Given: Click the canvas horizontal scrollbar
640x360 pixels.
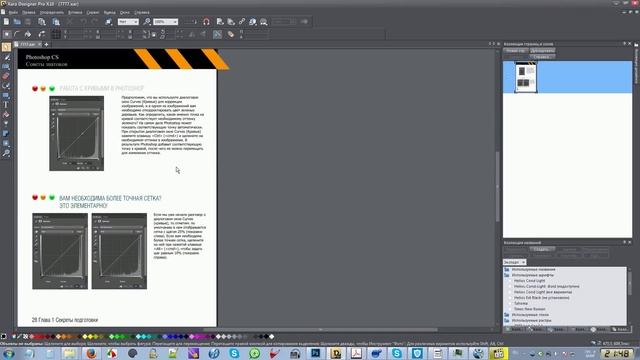Looking at the screenshot, I should pos(320,330).
